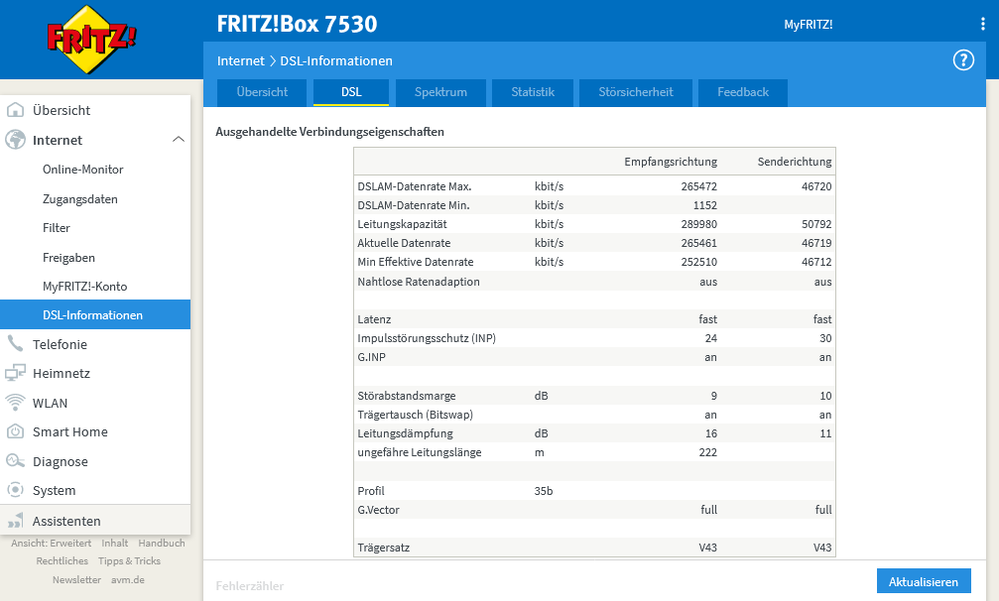
Task: Collapse the Internet menu chevron
Action: 178,140
